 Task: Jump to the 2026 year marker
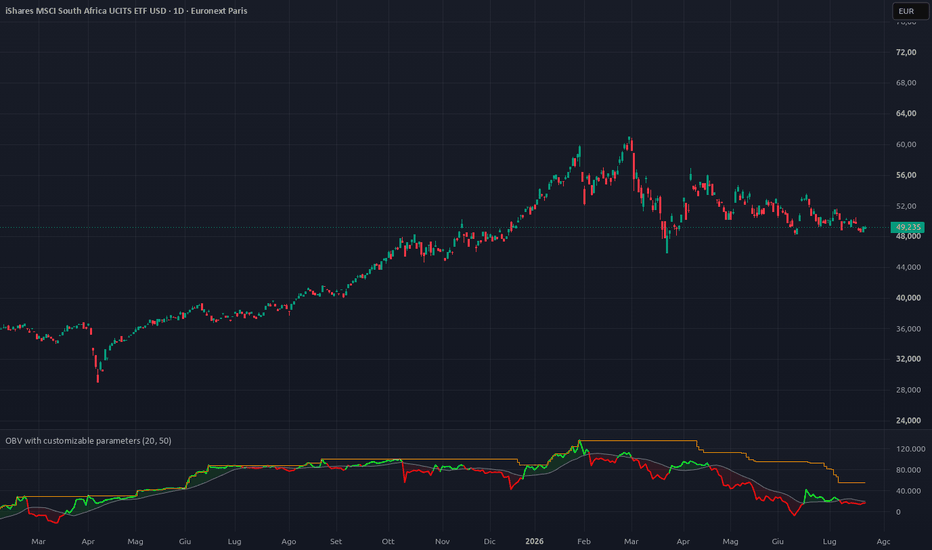534,541
